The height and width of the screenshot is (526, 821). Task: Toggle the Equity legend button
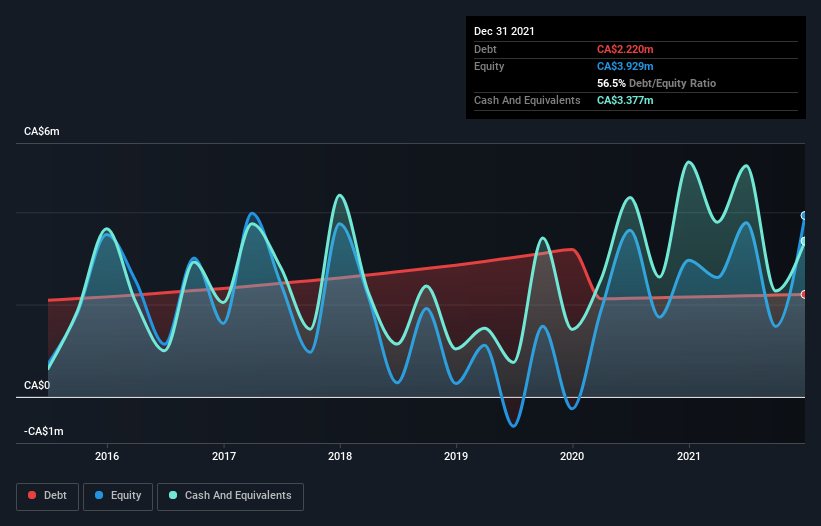click(x=118, y=496)
